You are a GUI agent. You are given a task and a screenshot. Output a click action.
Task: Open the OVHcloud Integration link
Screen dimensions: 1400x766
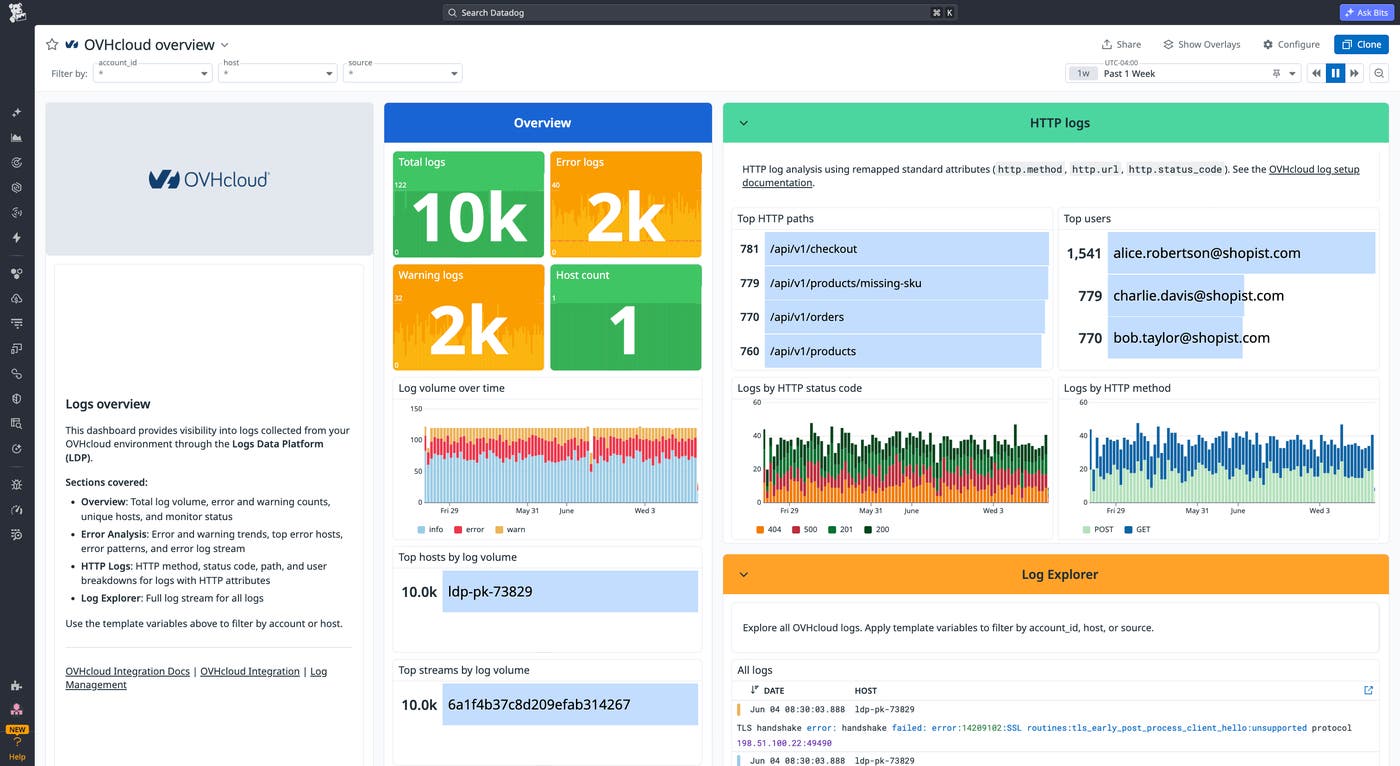(x=250, y=671)
